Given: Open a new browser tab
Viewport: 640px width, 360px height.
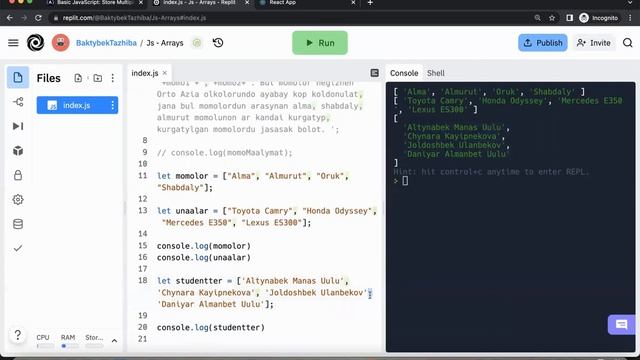Looking at the screenshot, I should (x=370, y=3).
